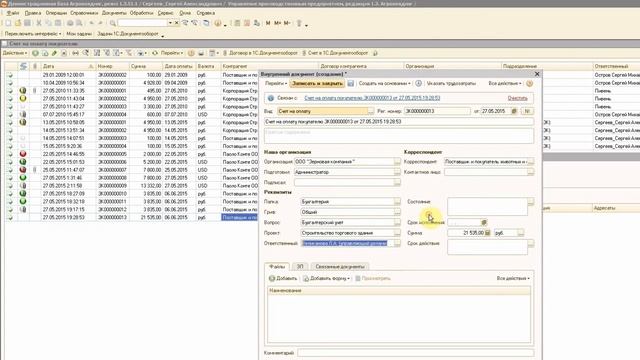Expand Создать на основании dropdown
The image size is (640, 360).
point(384,83)
